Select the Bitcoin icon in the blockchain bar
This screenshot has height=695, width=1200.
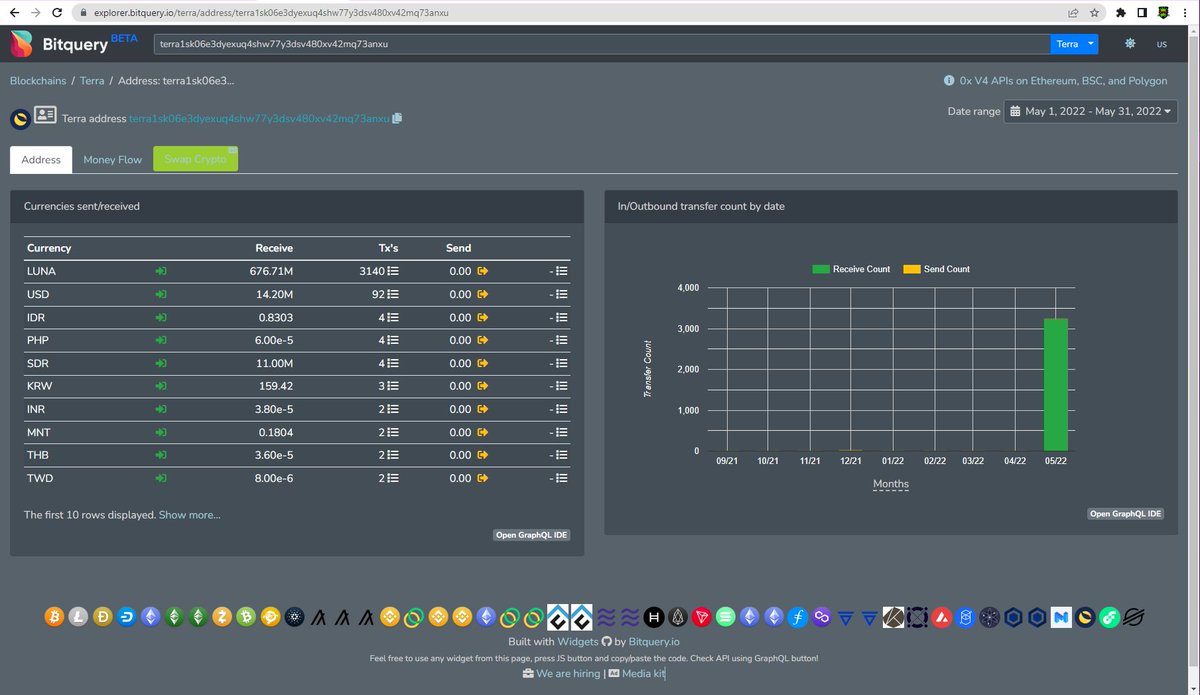[55, 618]
